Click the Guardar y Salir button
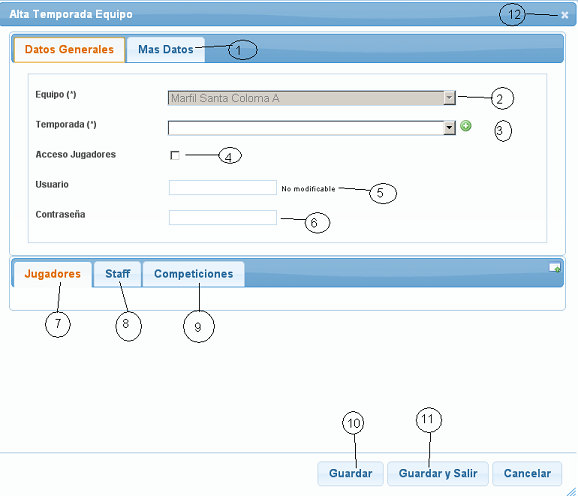Screen dimensions: 578x496 coord(438,474)
